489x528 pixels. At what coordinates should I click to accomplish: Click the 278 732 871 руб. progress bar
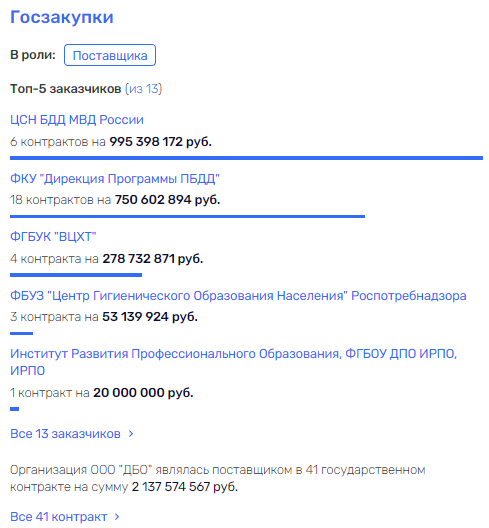pos(76,275)
